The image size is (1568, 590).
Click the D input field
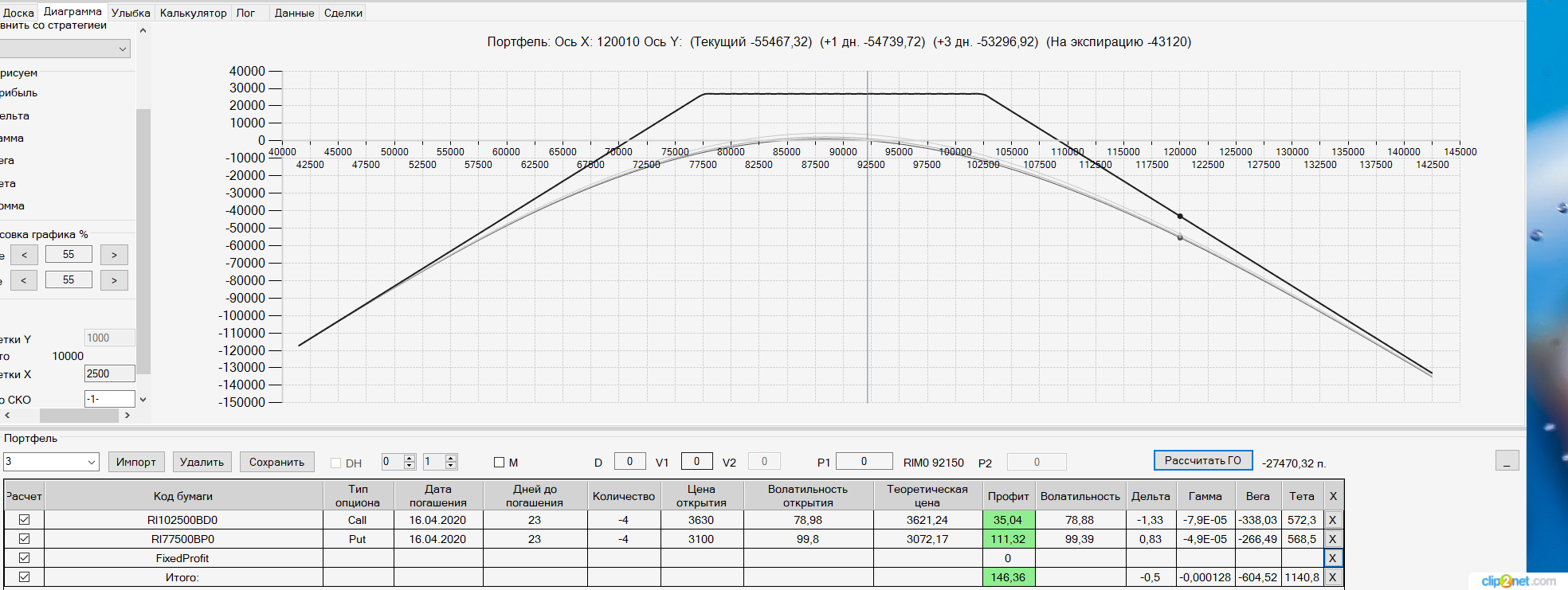[629, 461]
